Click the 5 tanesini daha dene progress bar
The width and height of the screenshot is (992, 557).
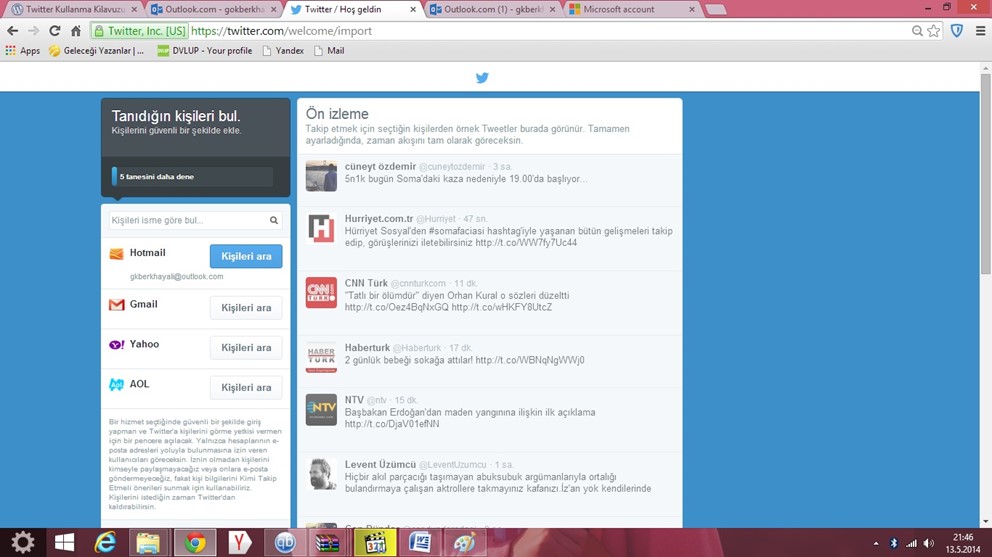pyautogui.click(x=192, y=177)
